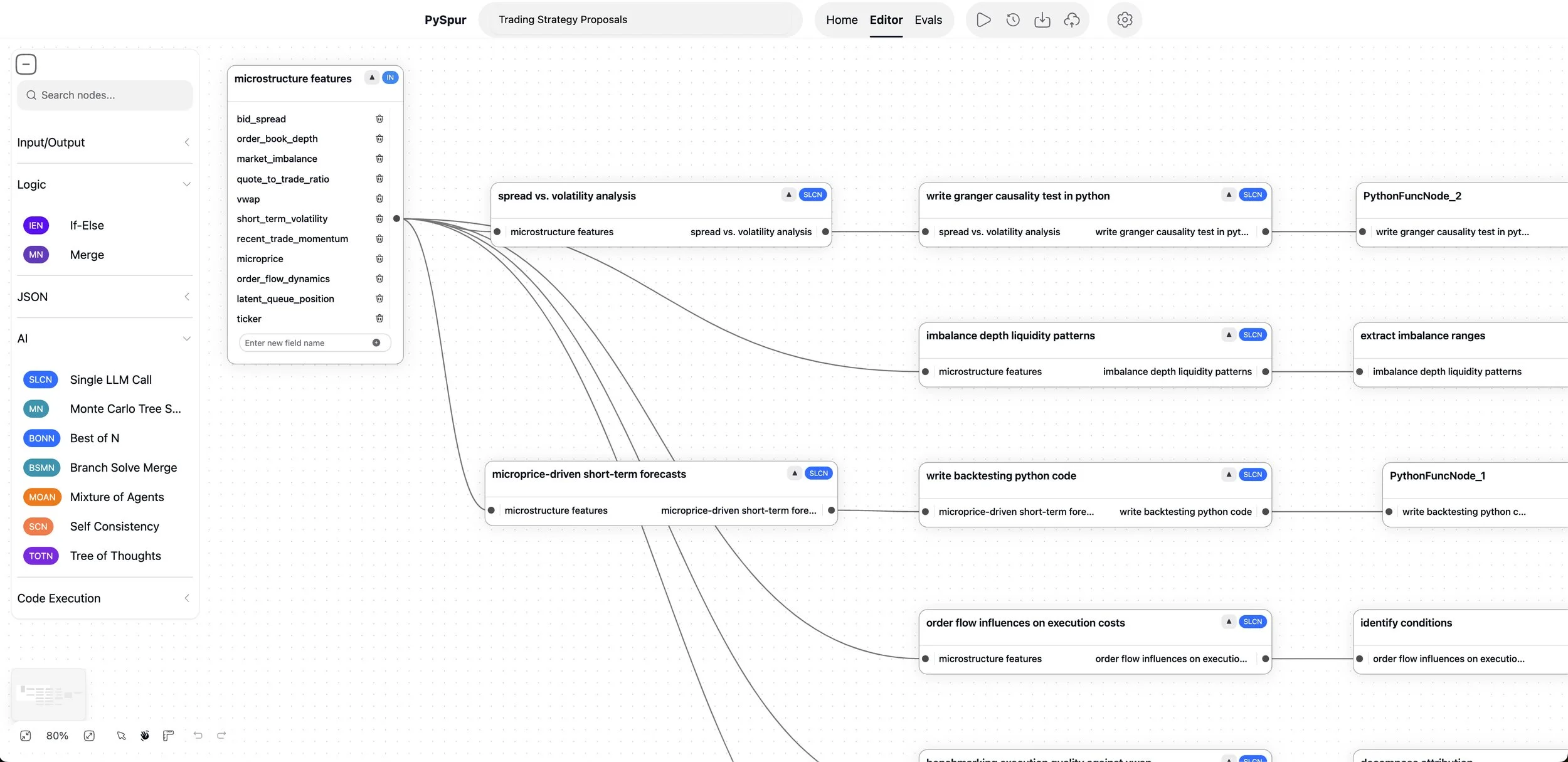Click the download workflow icon
This screenshot has height=762, width=1568.
tap(1042, 20)
